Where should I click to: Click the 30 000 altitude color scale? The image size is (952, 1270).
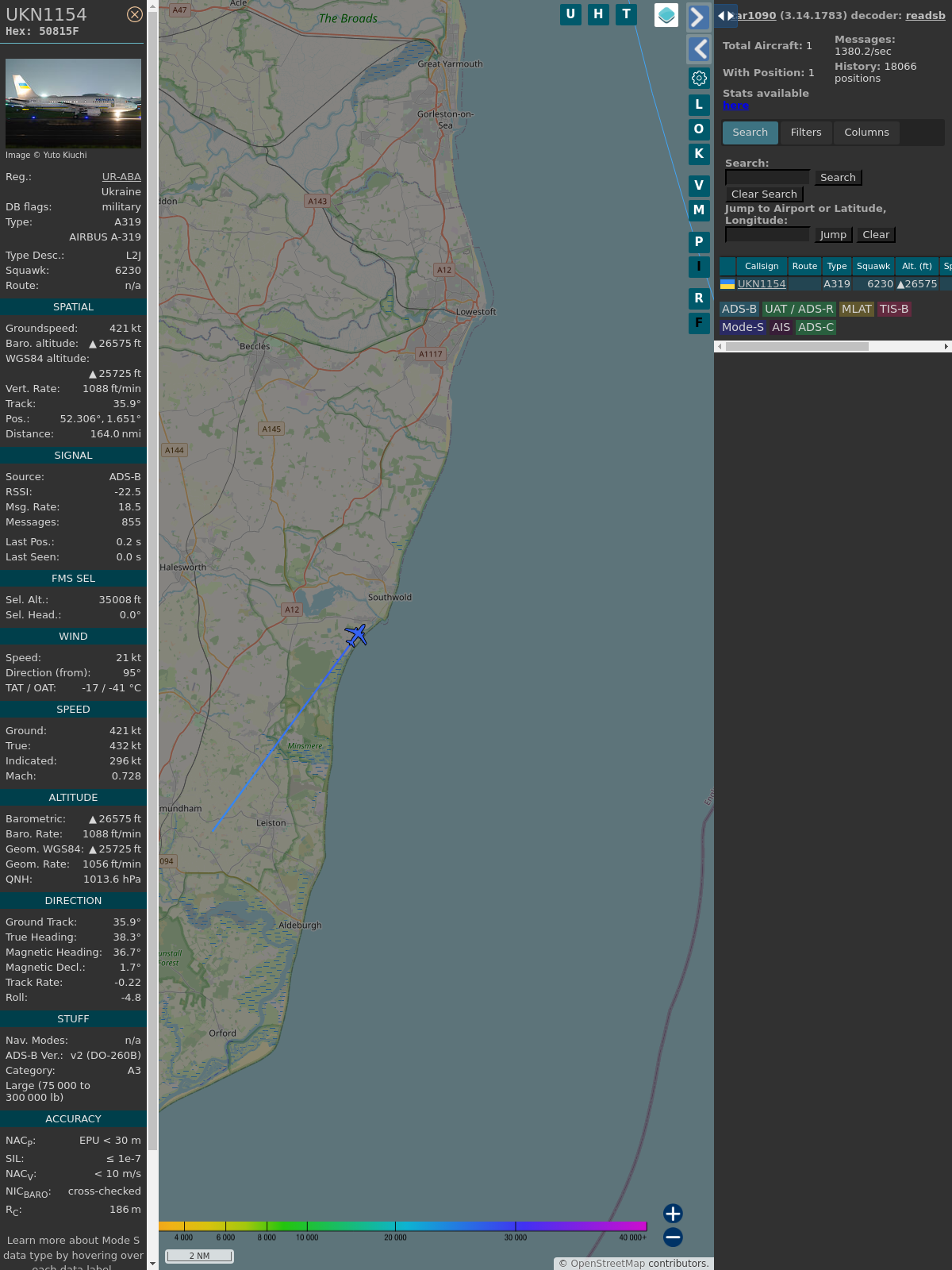point(516,1237)
